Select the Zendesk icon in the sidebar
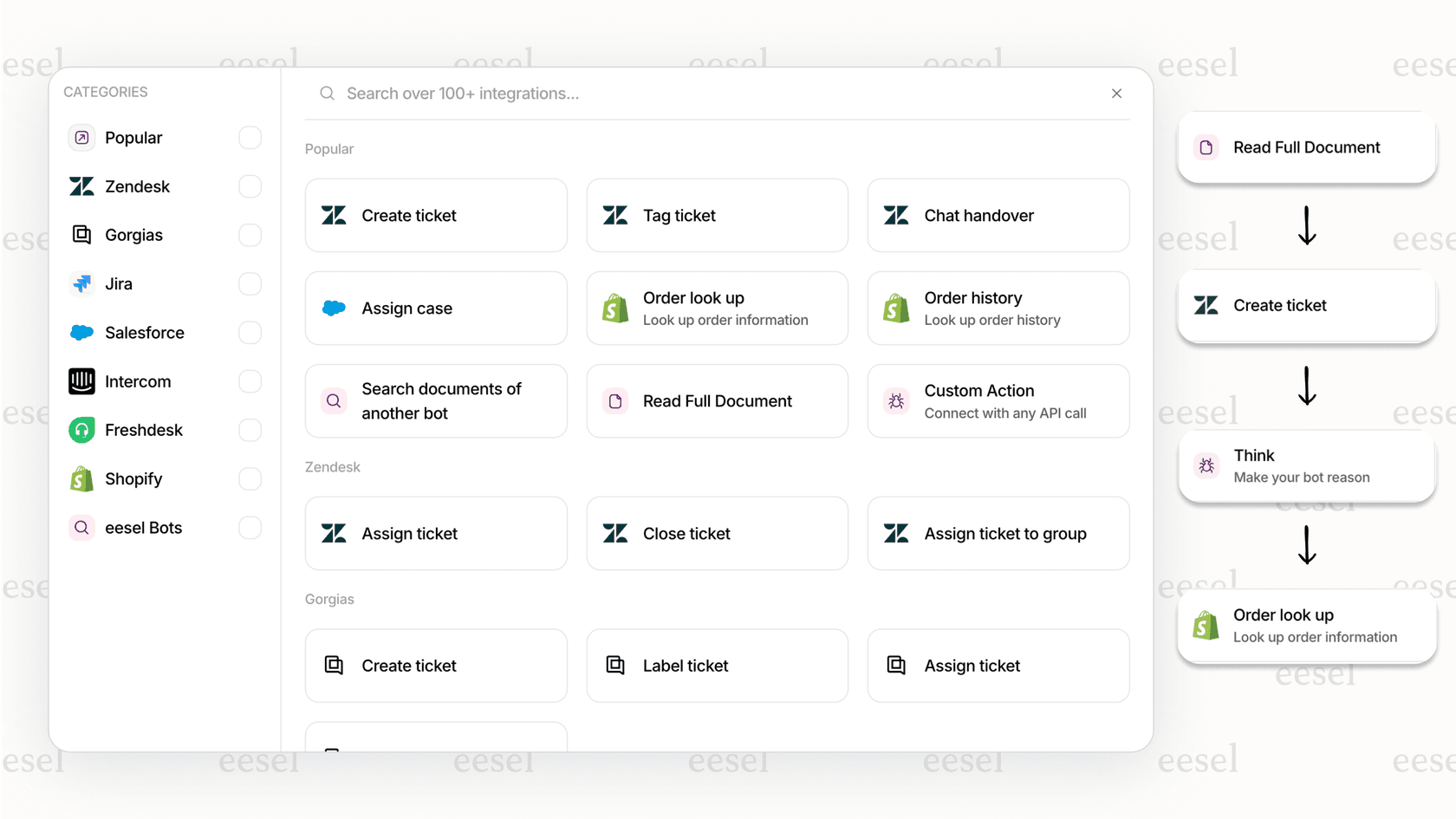 [81, 186]
